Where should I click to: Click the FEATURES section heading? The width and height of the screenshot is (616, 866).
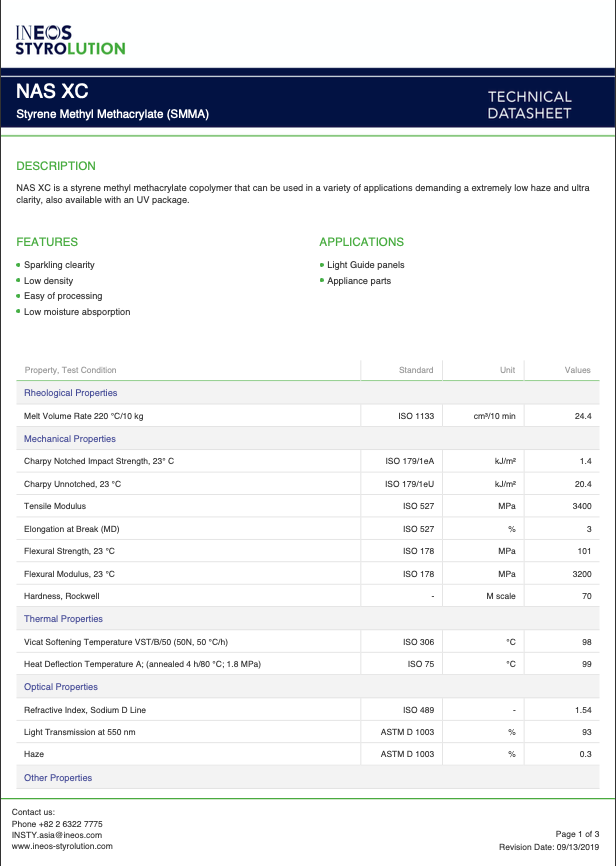click(x=47, y=242)
